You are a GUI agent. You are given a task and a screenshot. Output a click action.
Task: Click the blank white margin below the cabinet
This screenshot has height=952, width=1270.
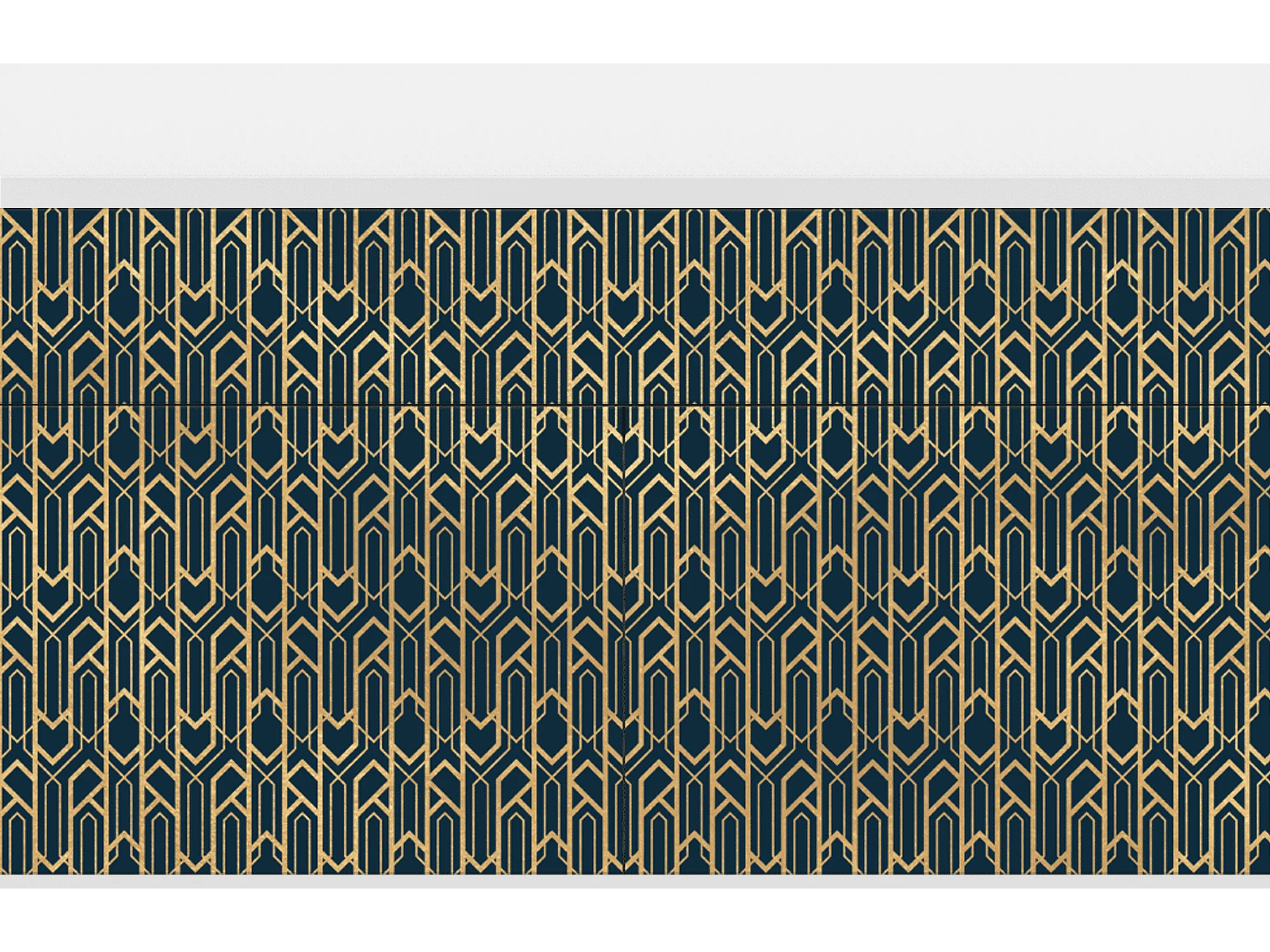pos(635,920)
